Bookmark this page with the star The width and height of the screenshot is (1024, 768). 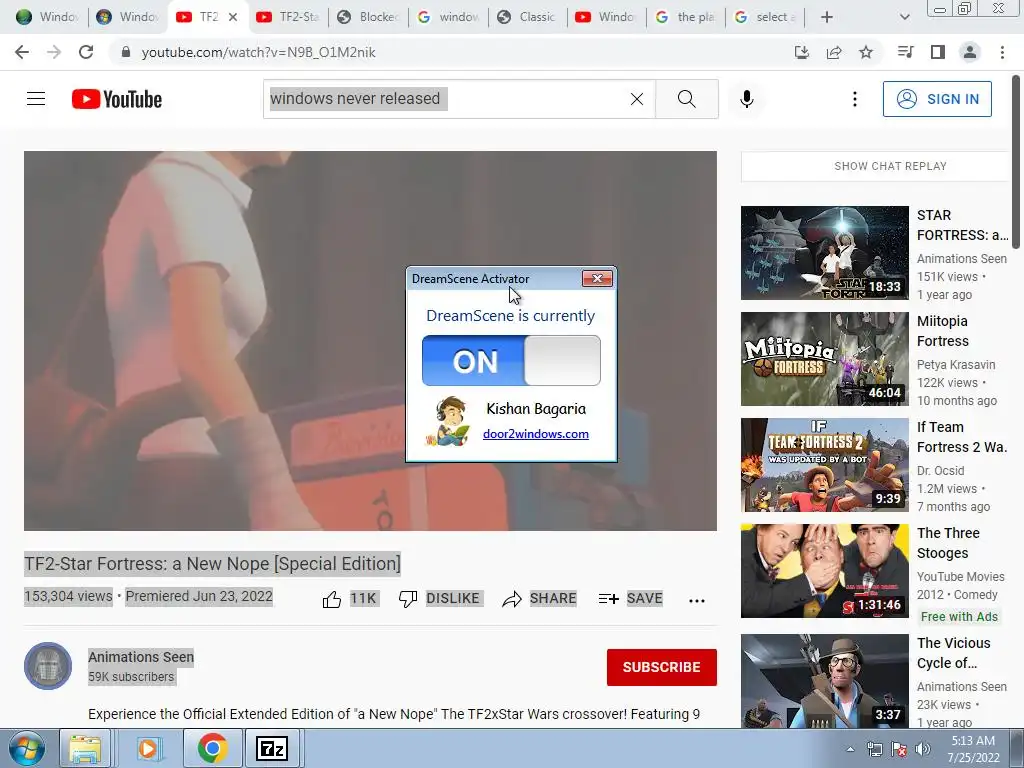pos(866,52)
